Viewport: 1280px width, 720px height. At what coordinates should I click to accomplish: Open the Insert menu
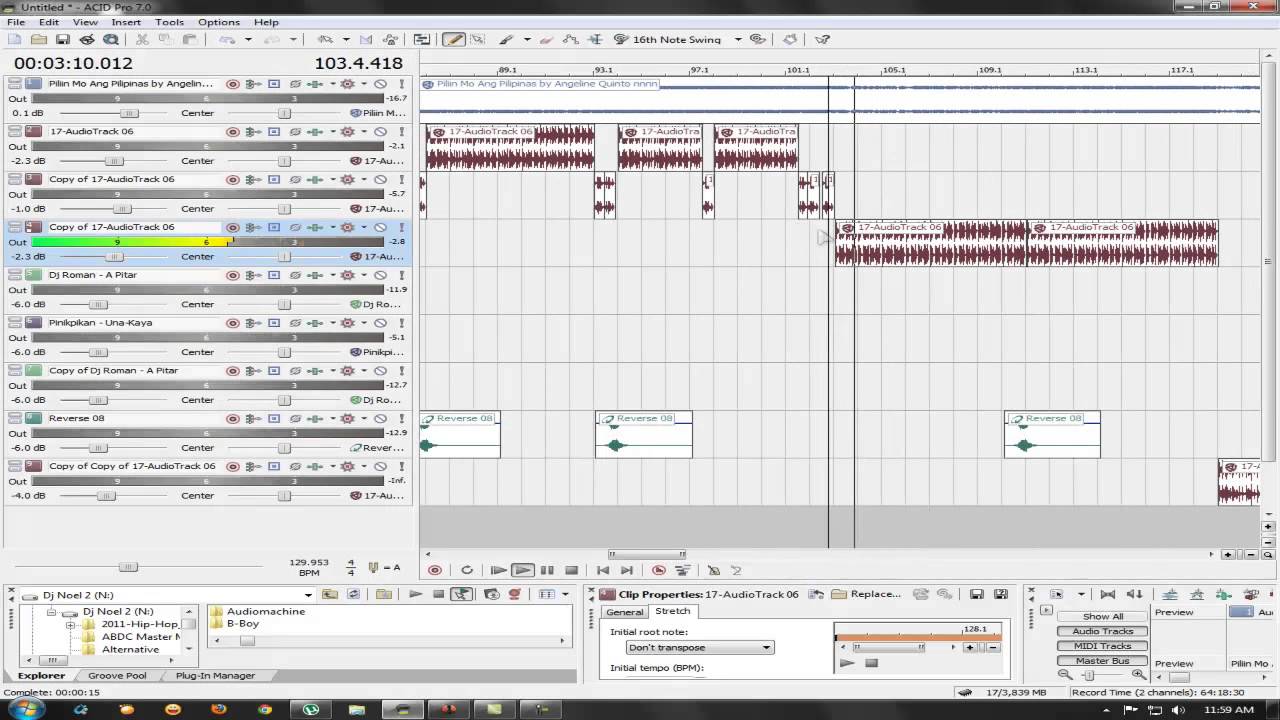[x=126, y=22]
